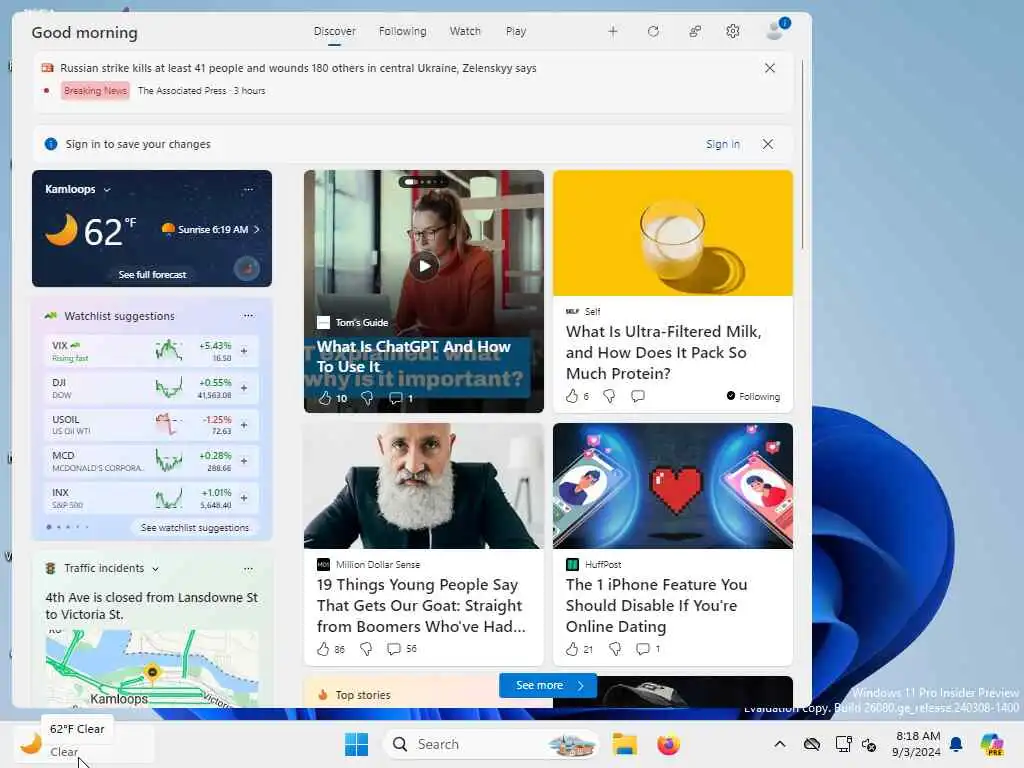Show hidden tray icons chevron
Image resolution: width=1024 pixels, height=768 pixels.
click(780, 744)
